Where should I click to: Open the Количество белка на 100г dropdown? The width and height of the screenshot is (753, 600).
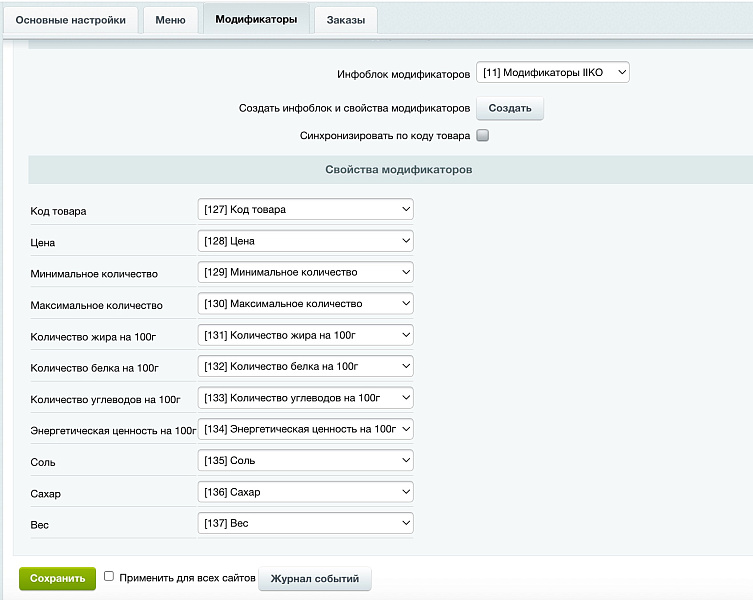point(306,366)
